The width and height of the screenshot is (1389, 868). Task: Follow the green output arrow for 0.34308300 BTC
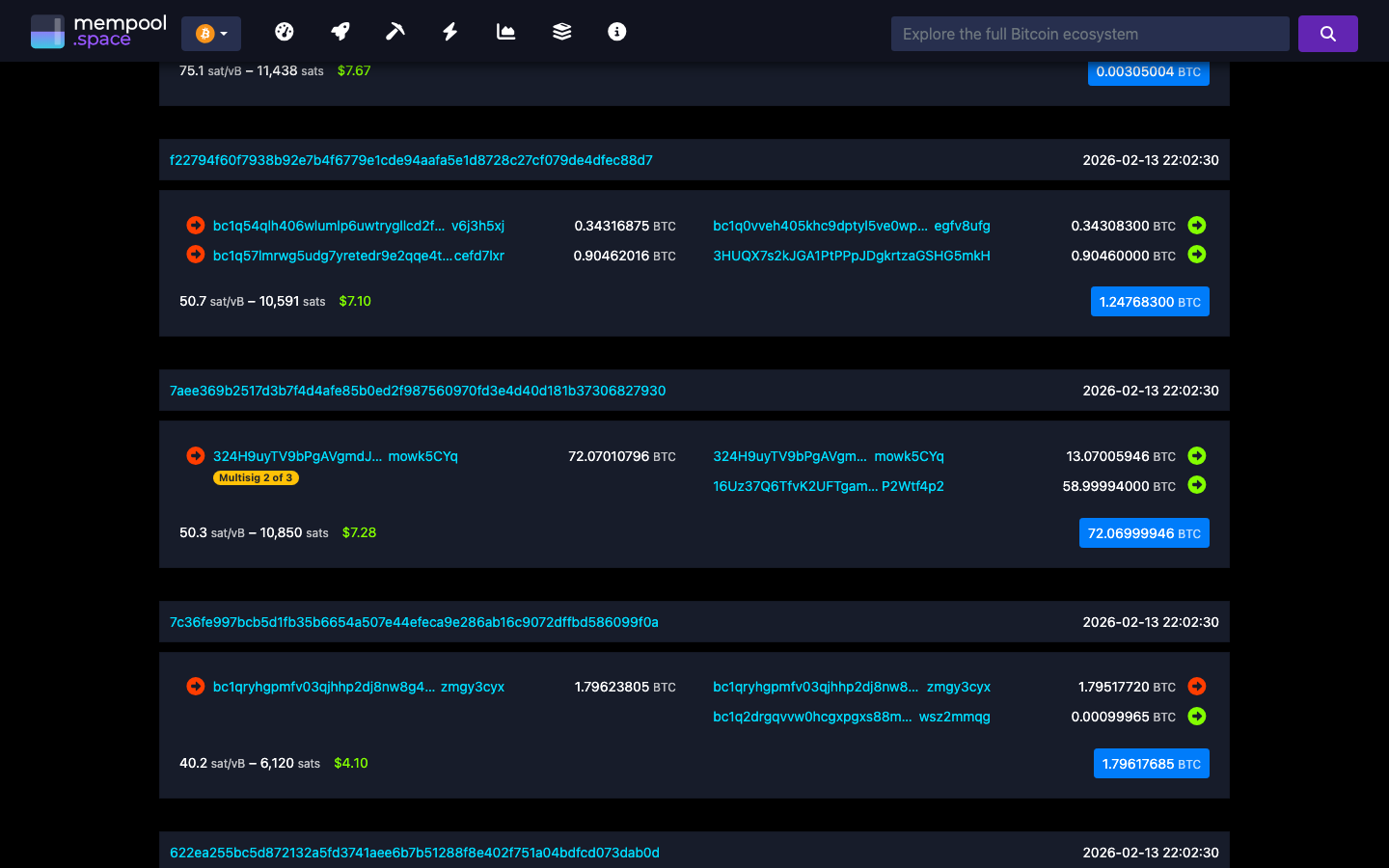click(1197, 225)
